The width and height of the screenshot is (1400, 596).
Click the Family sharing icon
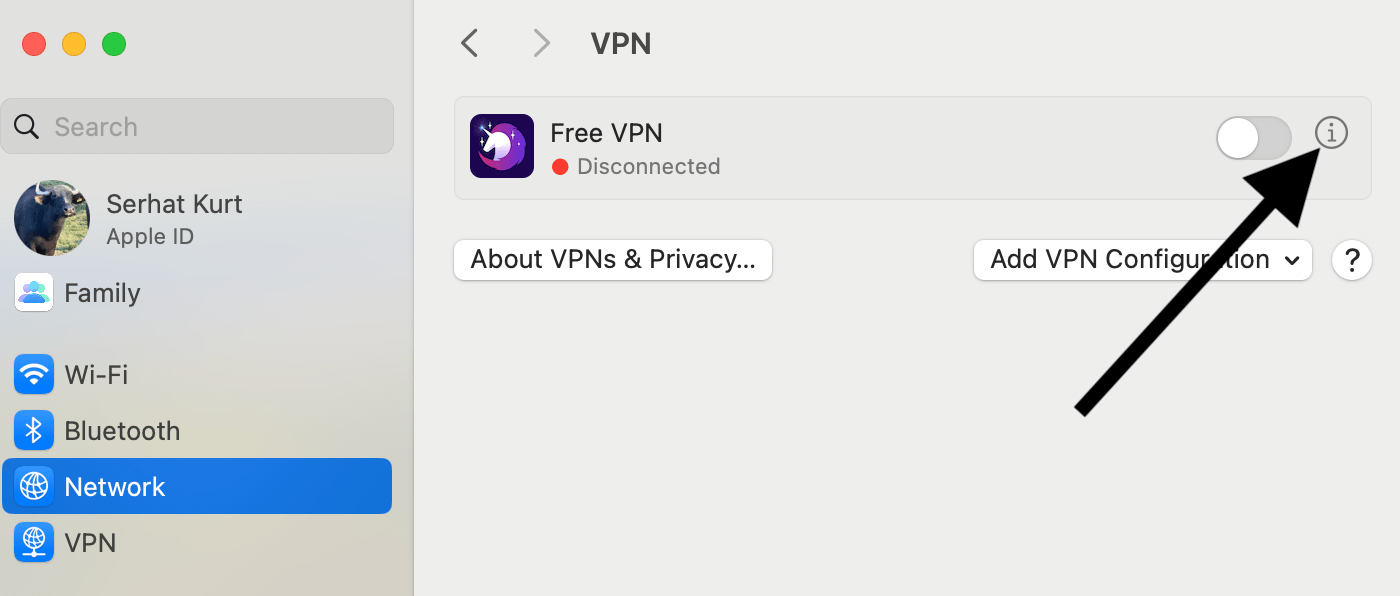(x=34, y=293)
